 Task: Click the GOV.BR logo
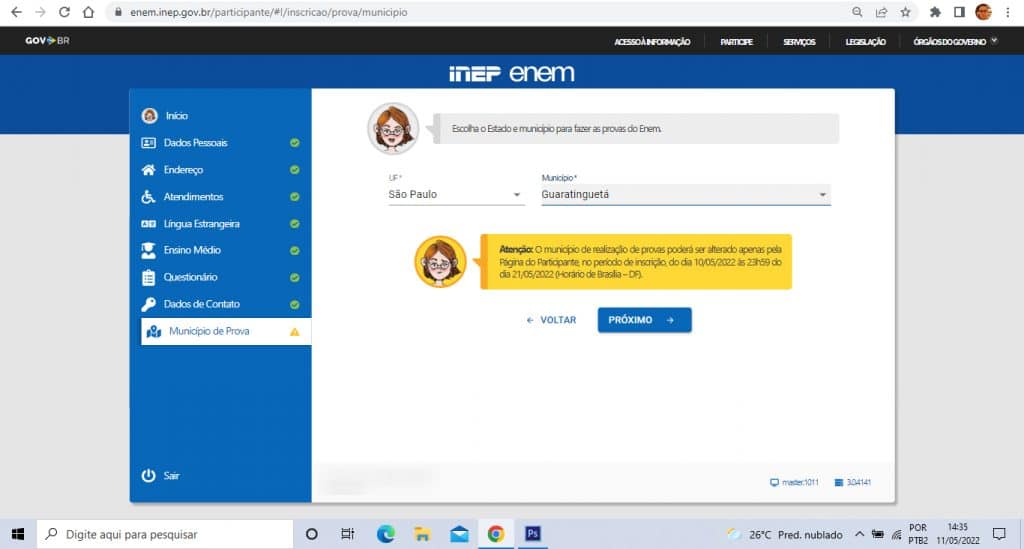47,40
